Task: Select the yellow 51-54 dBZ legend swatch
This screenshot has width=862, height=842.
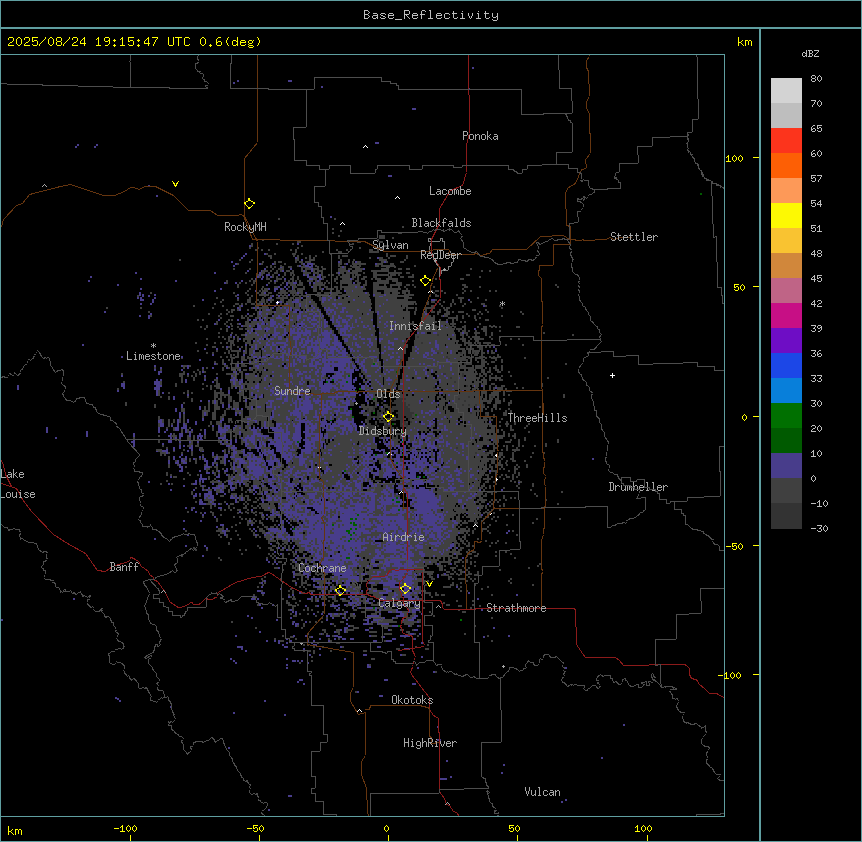Action: point(786,215)
